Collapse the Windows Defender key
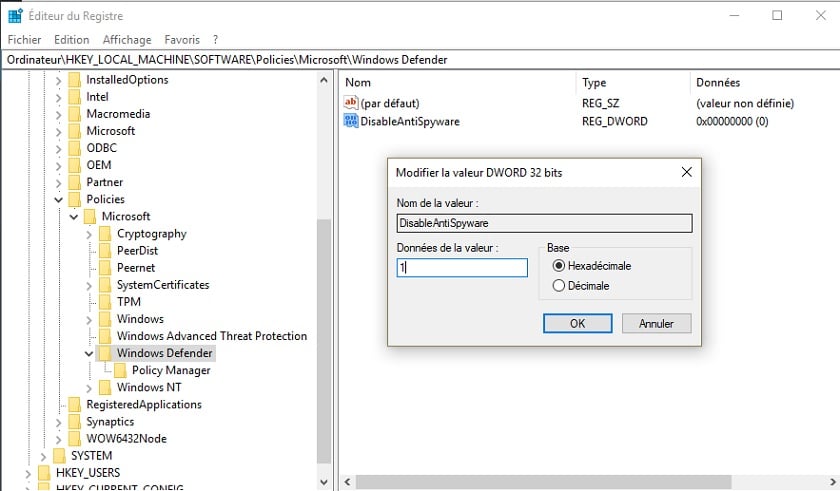Screen dimensions: 840x491 click(89, 354)
